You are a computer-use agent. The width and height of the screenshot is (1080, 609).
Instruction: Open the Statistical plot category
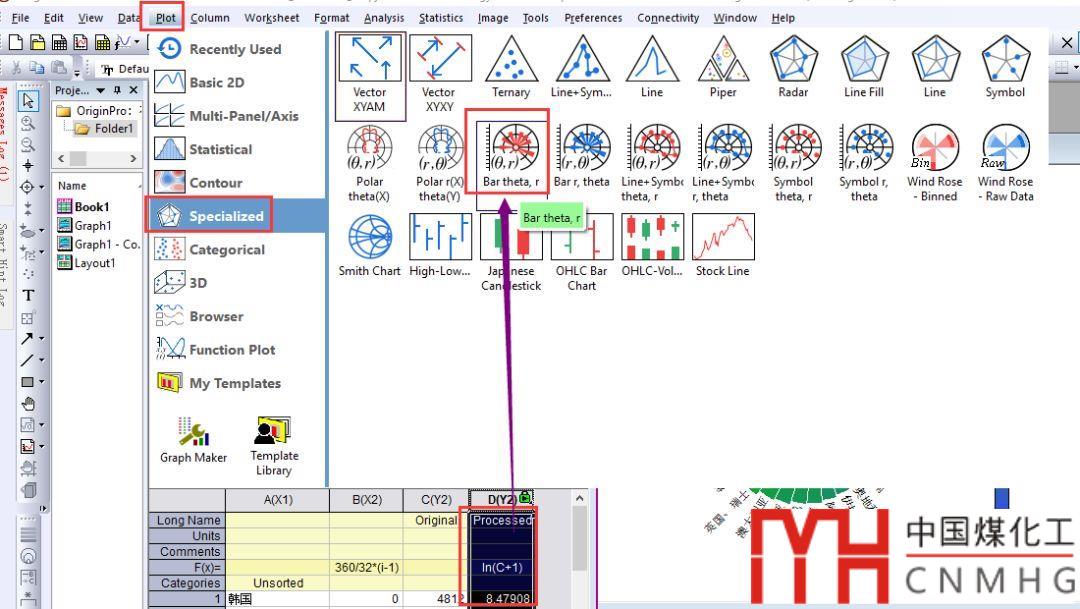coord(238,149)
